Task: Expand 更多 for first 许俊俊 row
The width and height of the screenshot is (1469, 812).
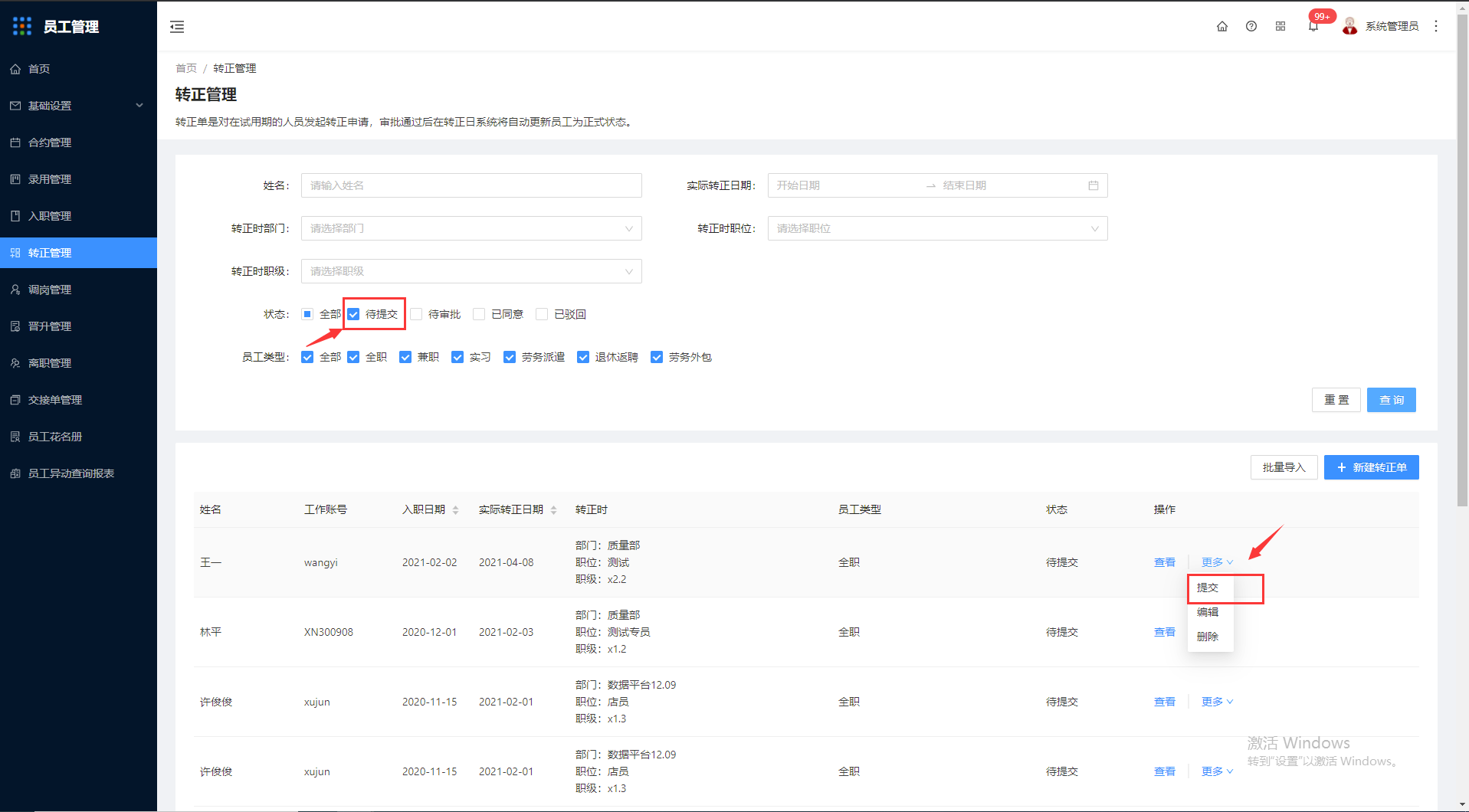Action: [1217, 702]
